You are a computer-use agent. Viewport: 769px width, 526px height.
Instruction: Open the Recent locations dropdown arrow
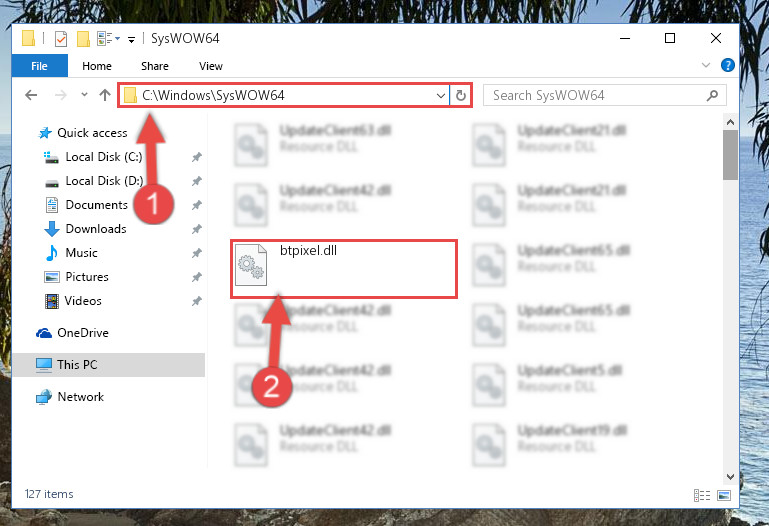[x=84, y=95]
